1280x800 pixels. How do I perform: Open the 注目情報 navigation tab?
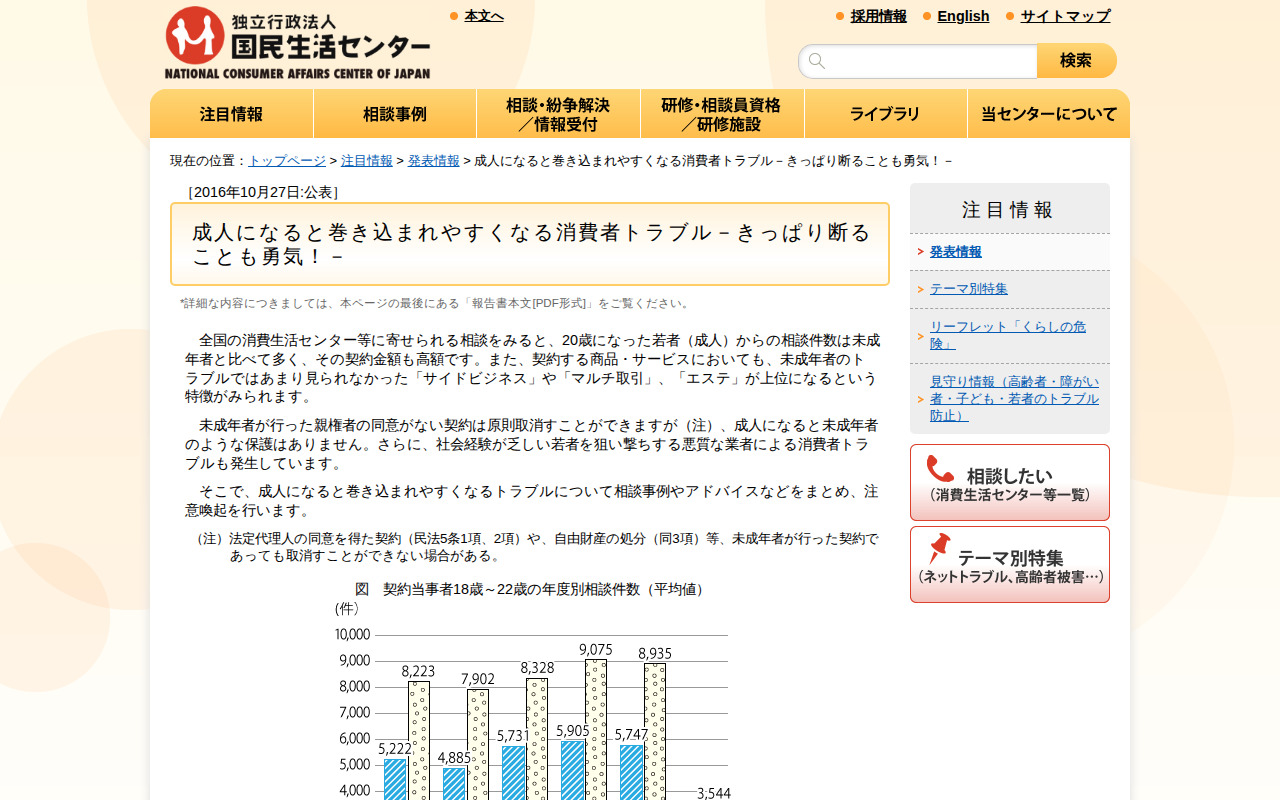231,114
